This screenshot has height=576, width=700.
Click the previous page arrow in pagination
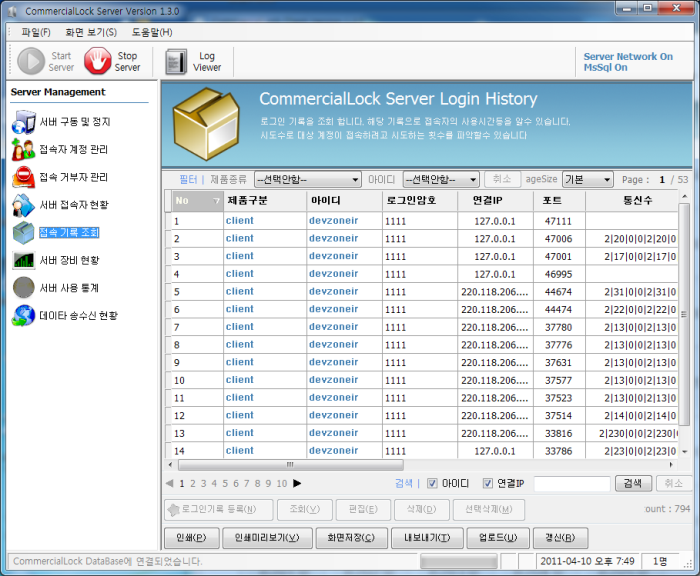click(x=170, y=483)
